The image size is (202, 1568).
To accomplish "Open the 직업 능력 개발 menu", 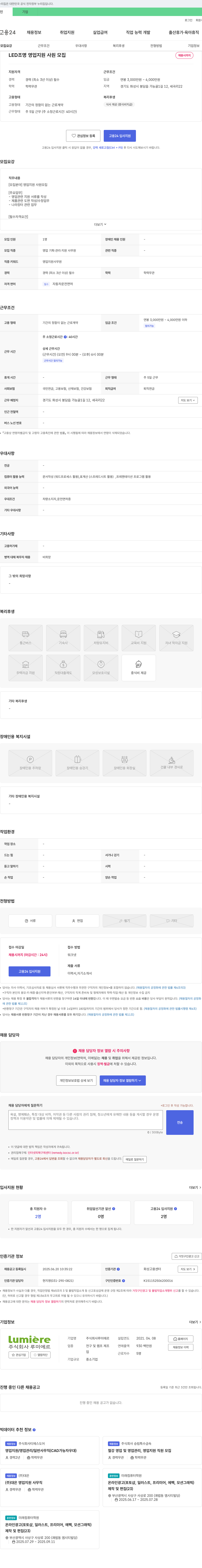I will point(138,32).
